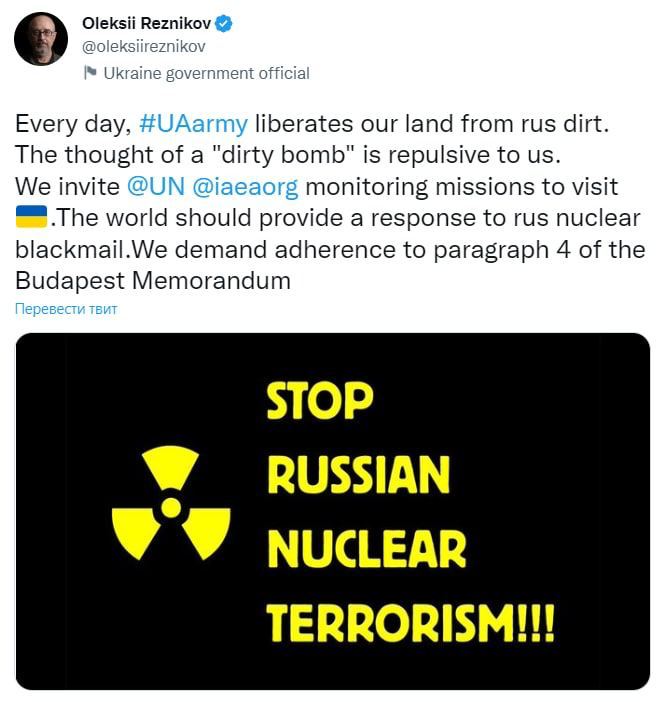Click "blackmail" in the tweet text
This screenshot has width=668, height=702.
(65, 250)
